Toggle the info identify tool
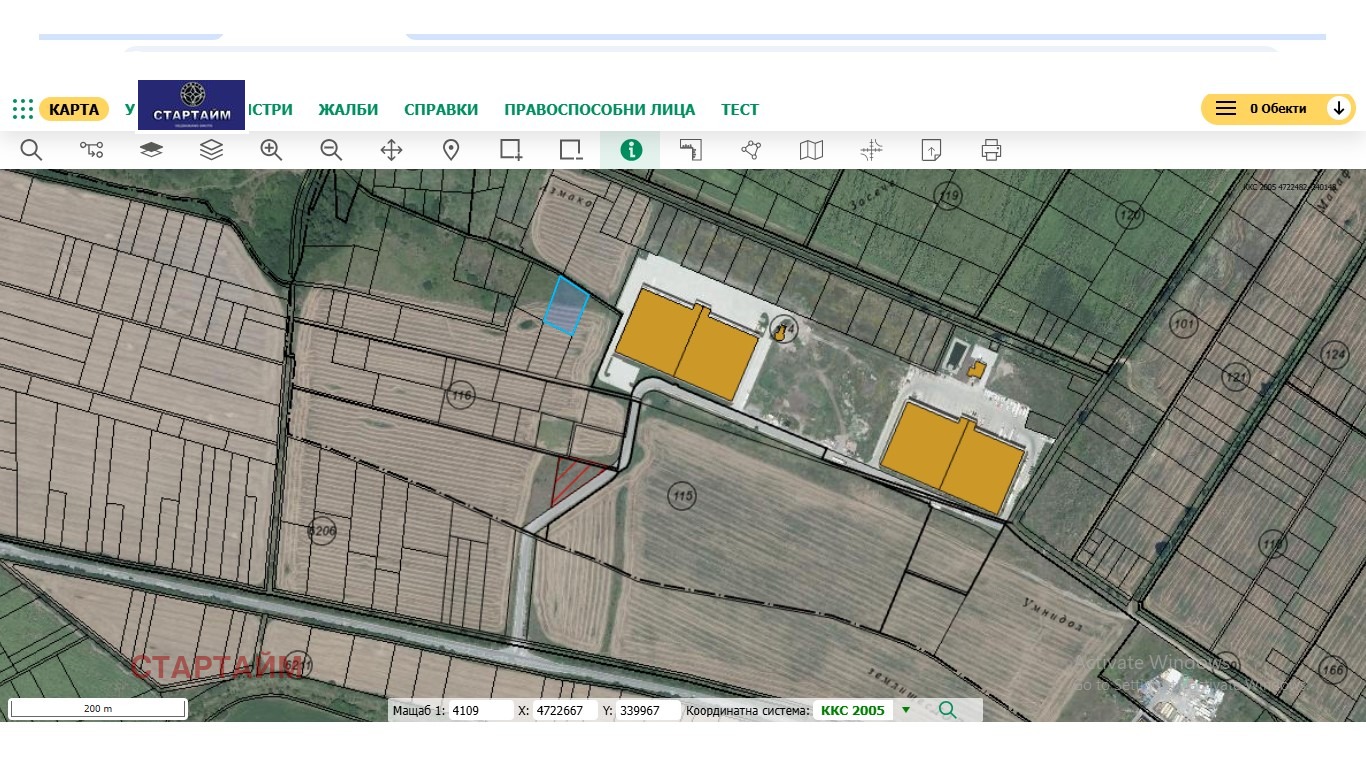This screenshot has width=1366, height=768. tap(630, 150)
